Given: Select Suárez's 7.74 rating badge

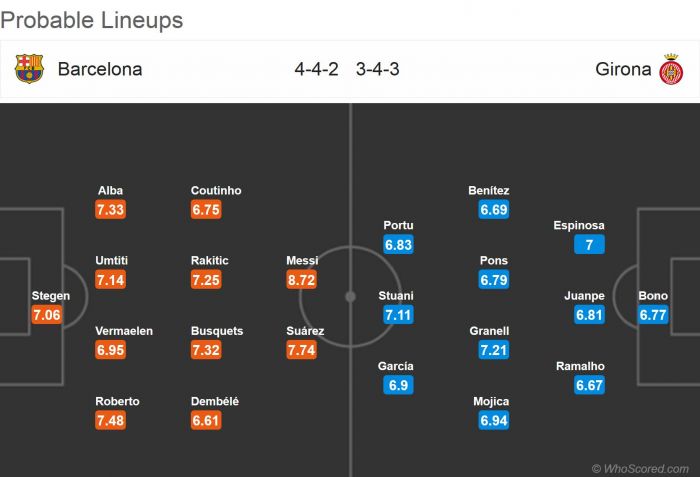Looking at the screenshot, I should [x=301, y=351].
